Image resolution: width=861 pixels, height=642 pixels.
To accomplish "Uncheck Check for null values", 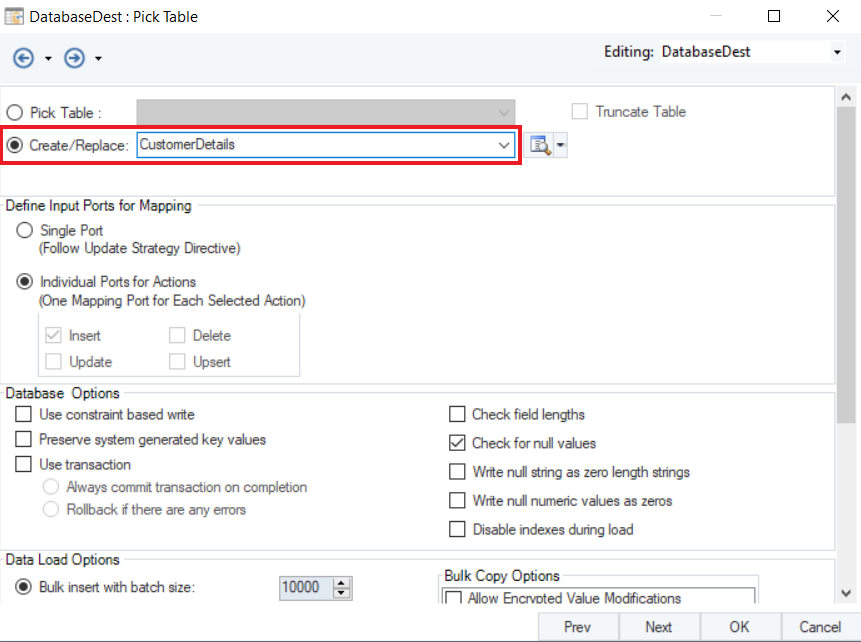I will point(457,443).
